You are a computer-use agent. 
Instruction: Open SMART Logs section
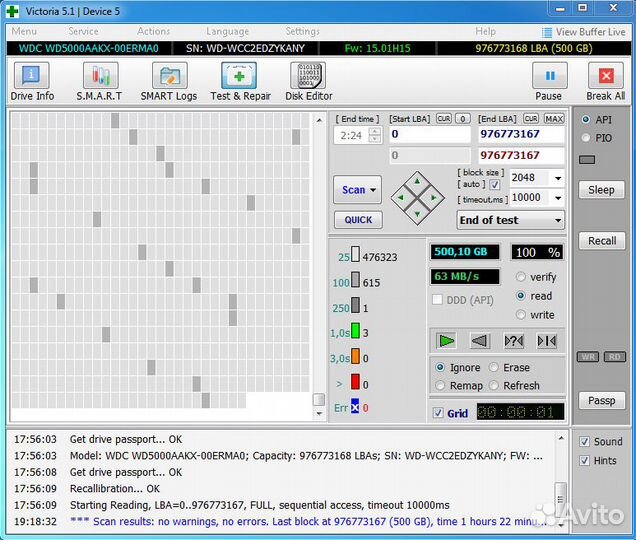(169, 82)
